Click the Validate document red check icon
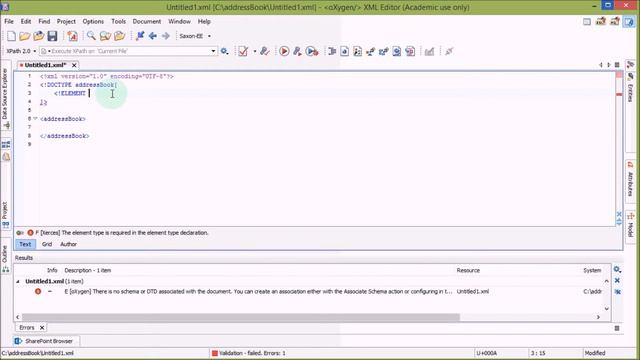The image size is (640, 360). click(243, 51)
